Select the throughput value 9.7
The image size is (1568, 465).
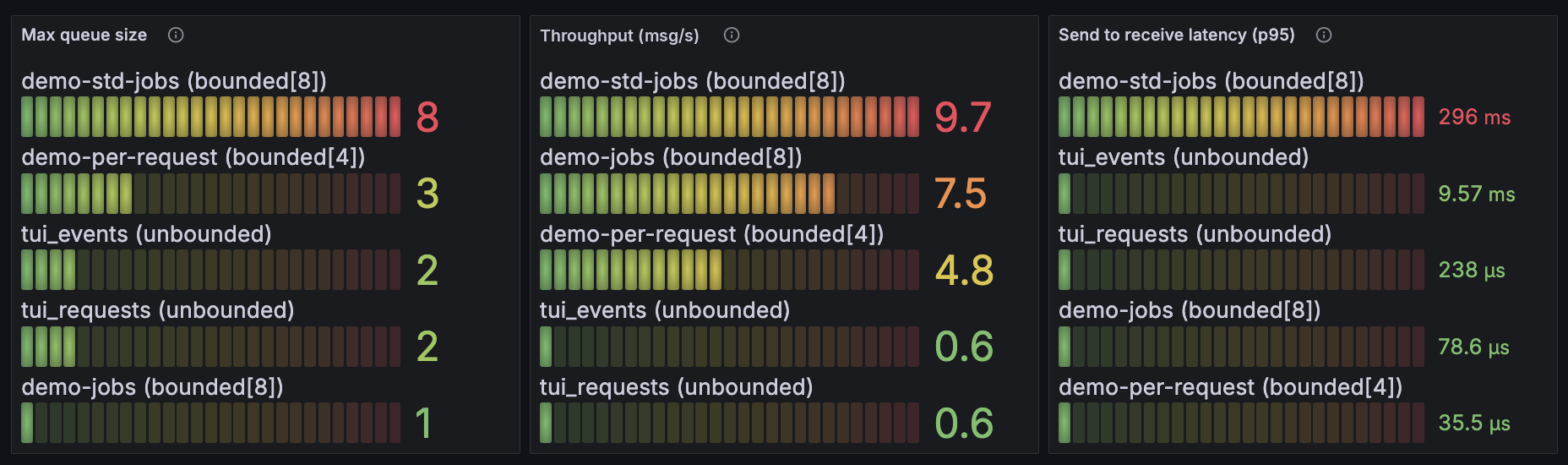point(962,117)
